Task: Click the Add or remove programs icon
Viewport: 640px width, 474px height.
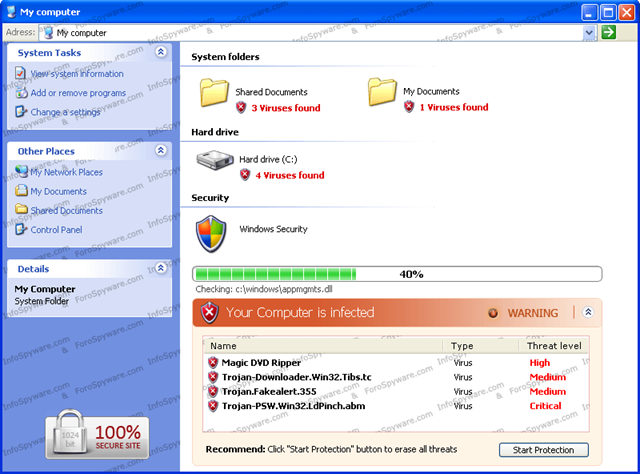Action: pos(21,93)
